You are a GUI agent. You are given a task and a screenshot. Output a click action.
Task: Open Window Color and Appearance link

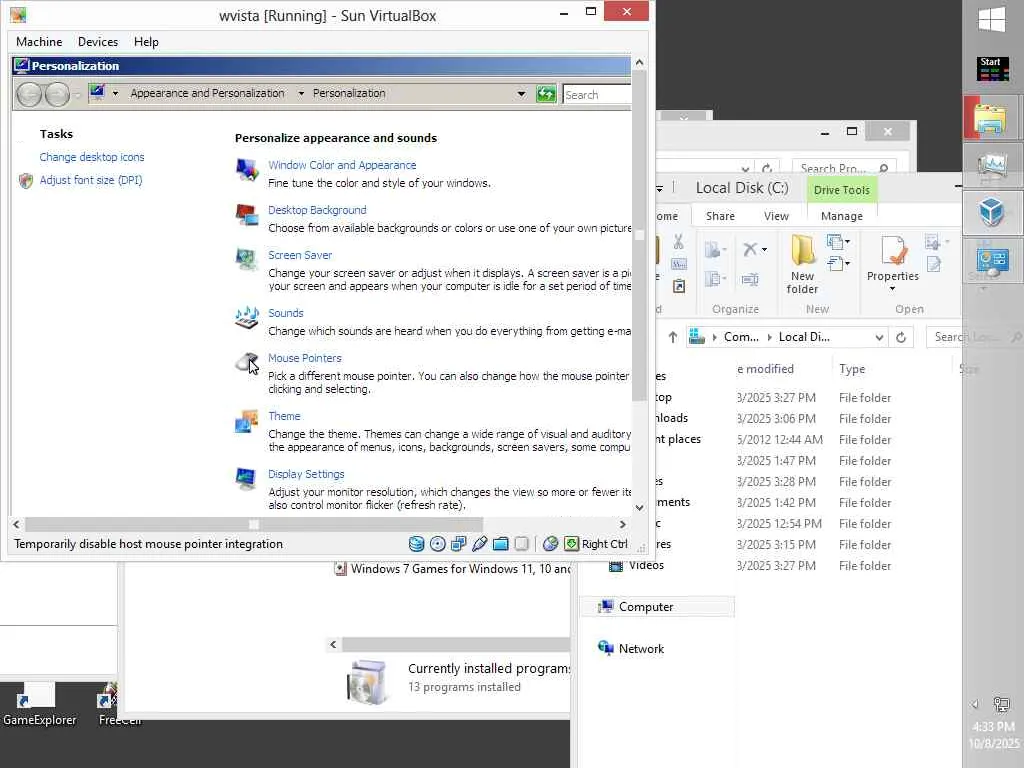(x=342, y=165)
